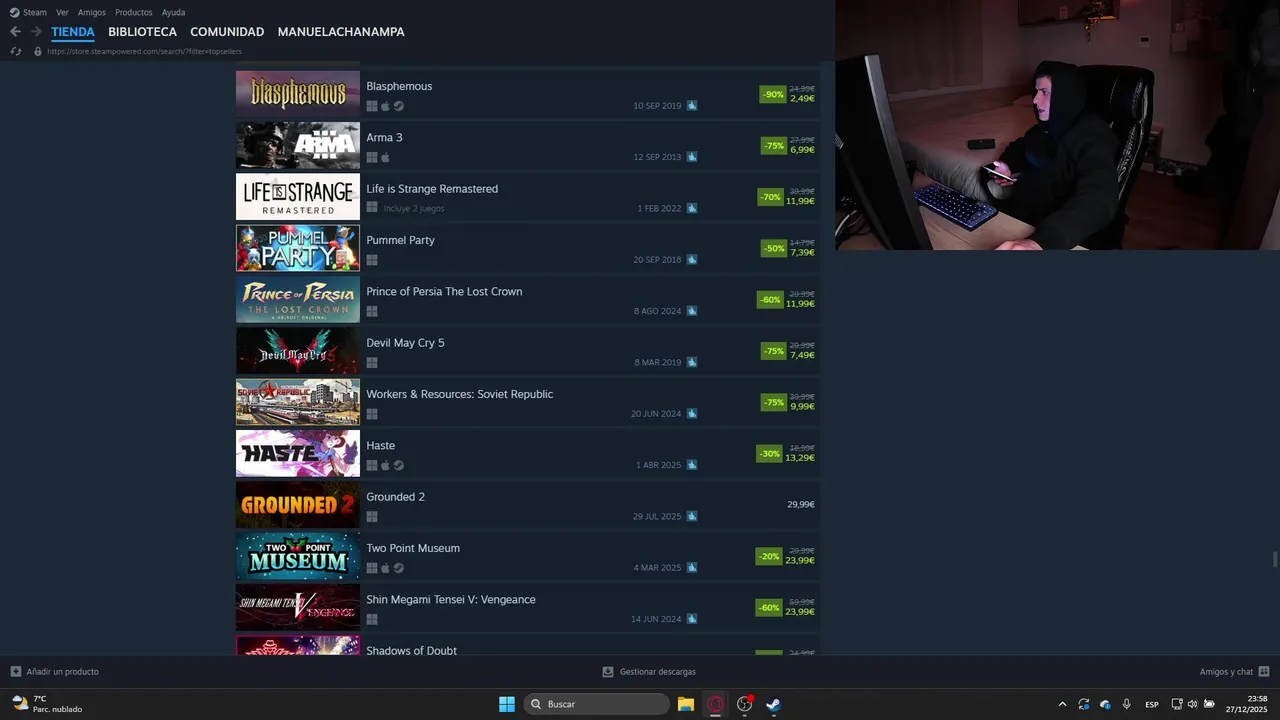The image size is (1280, 720).
Task: Click the download icon beside Gestionar descargas
Action: [x=608, y=672]
